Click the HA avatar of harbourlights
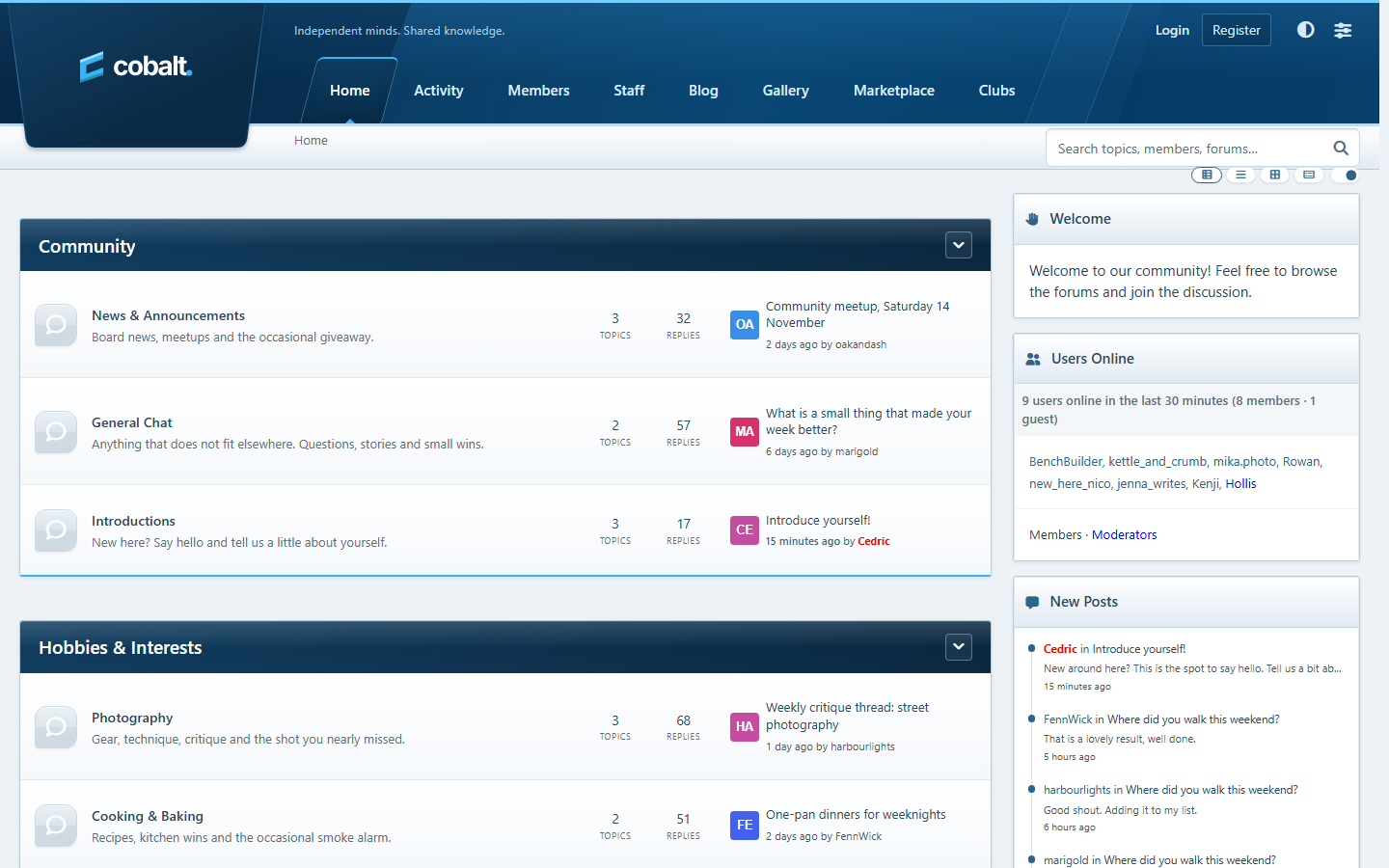Viewport: 1389px width, 868px height. pyautogui.click(x=745, y=727)
